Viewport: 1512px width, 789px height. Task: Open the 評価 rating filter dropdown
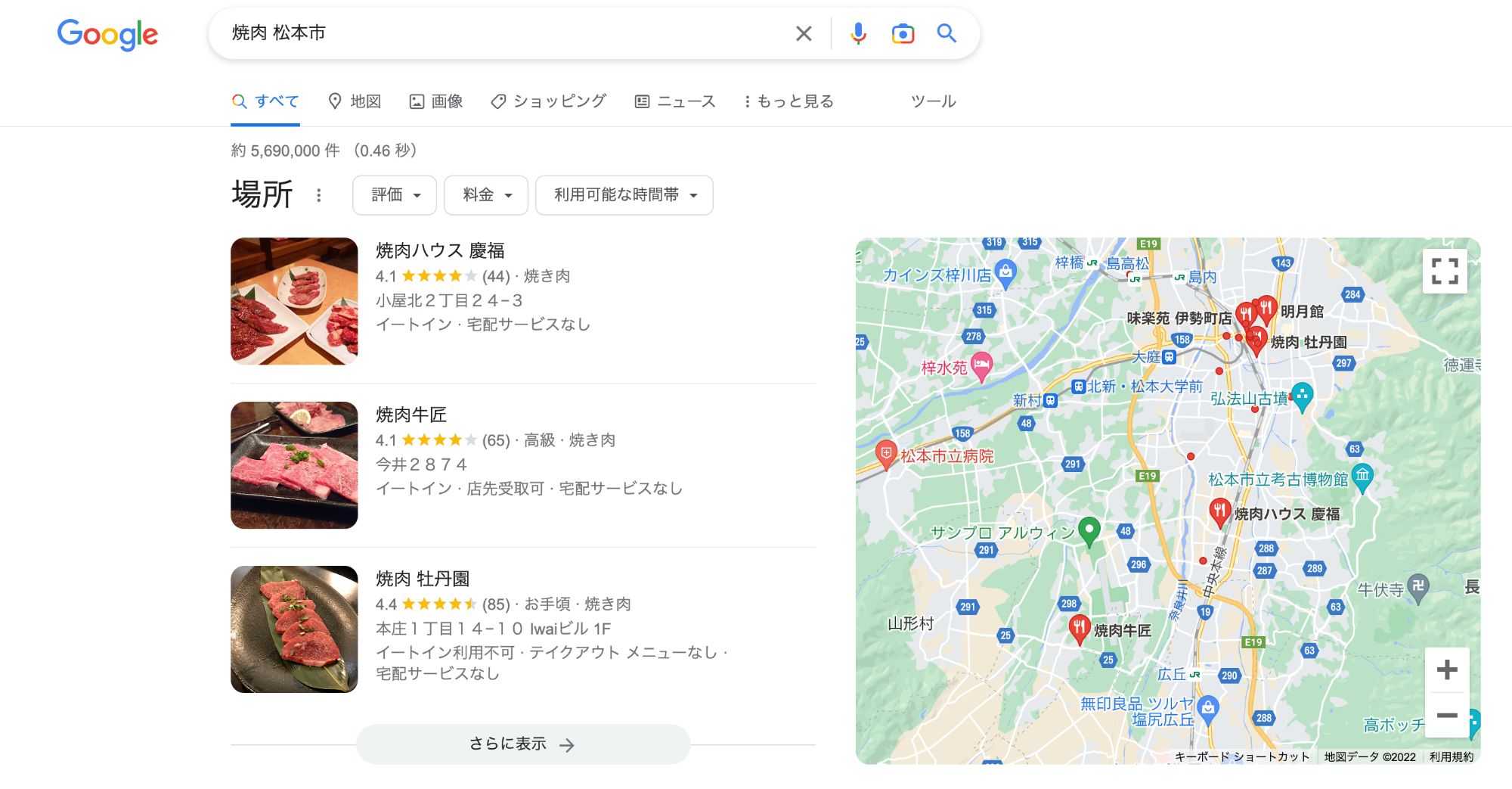click(395, 195)
